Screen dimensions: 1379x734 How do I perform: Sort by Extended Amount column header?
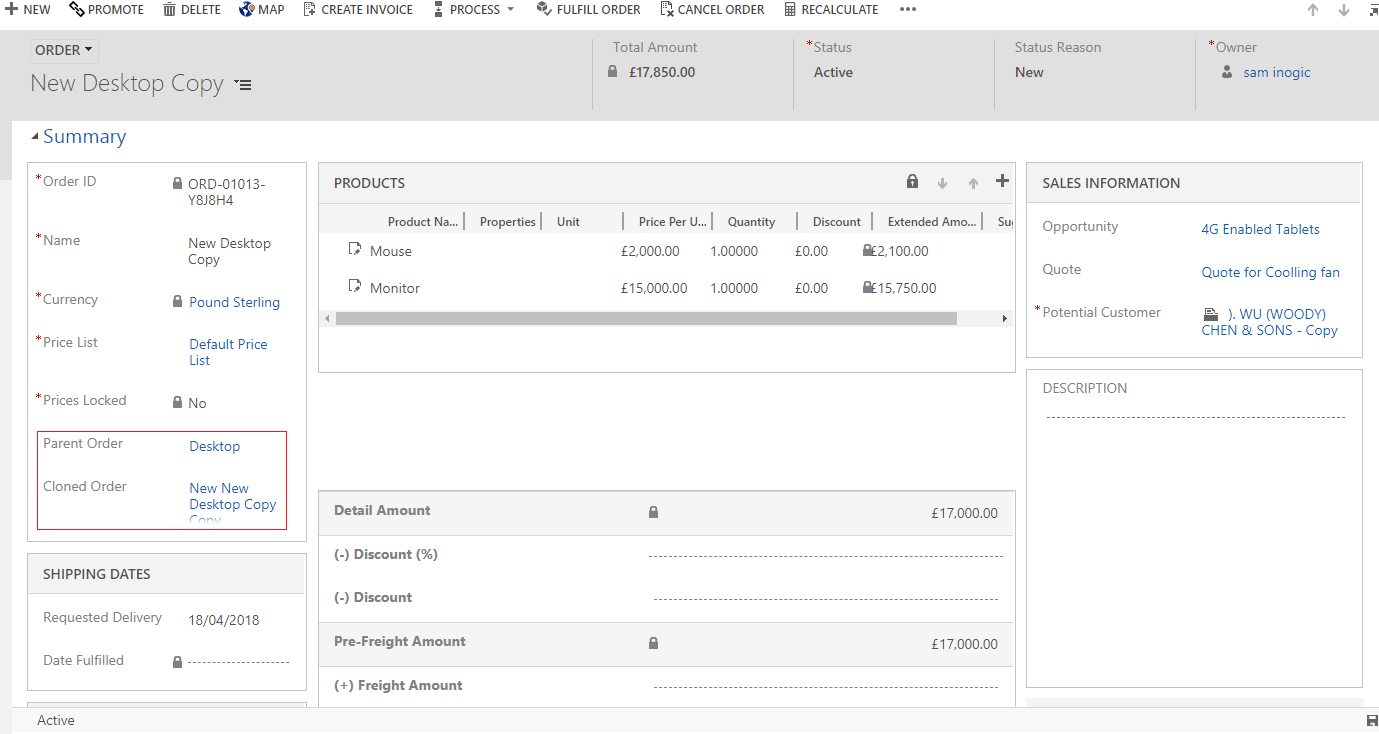click(931, 222)
